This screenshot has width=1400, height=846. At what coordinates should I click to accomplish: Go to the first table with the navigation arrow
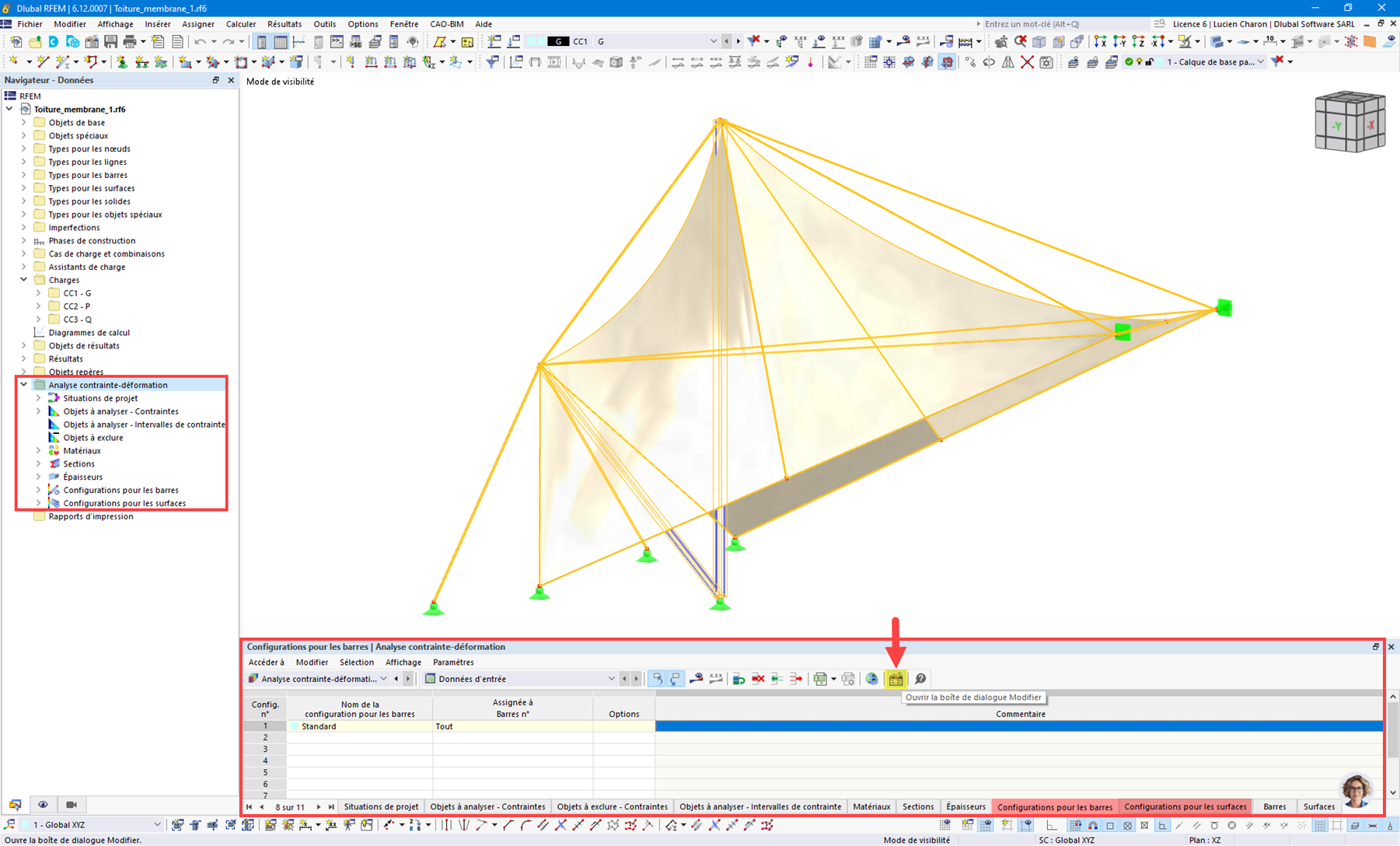[x=249, y=807]
